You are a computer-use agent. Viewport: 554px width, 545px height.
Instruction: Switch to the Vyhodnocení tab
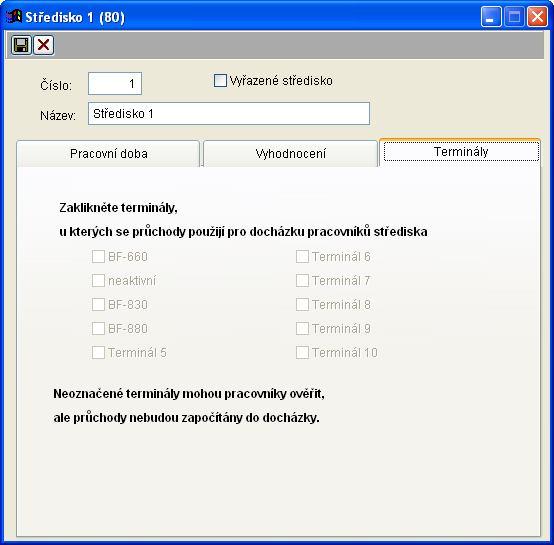(x=290, y=154)
